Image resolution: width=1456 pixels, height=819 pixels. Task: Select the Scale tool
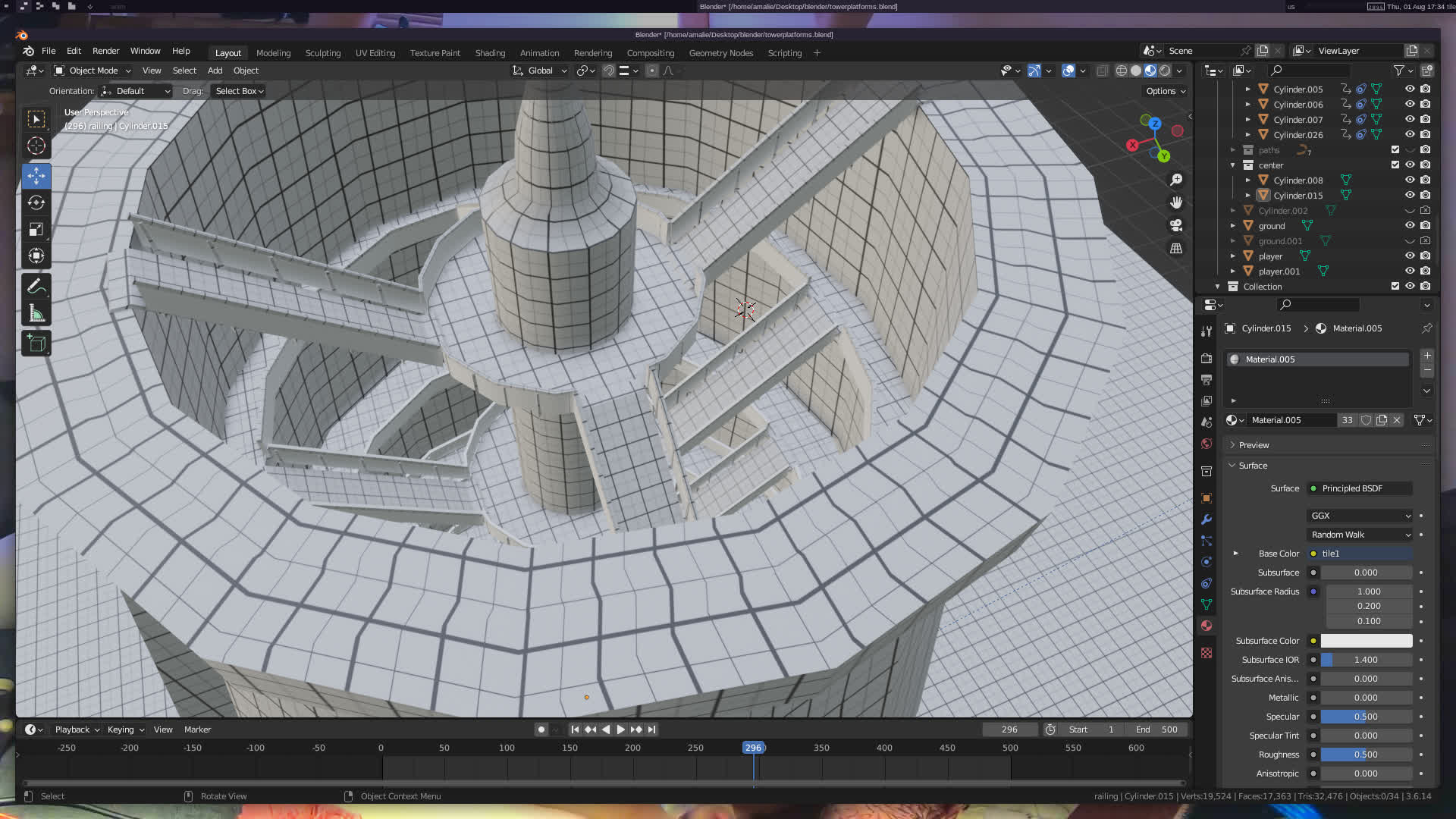[x=36, y=229]
